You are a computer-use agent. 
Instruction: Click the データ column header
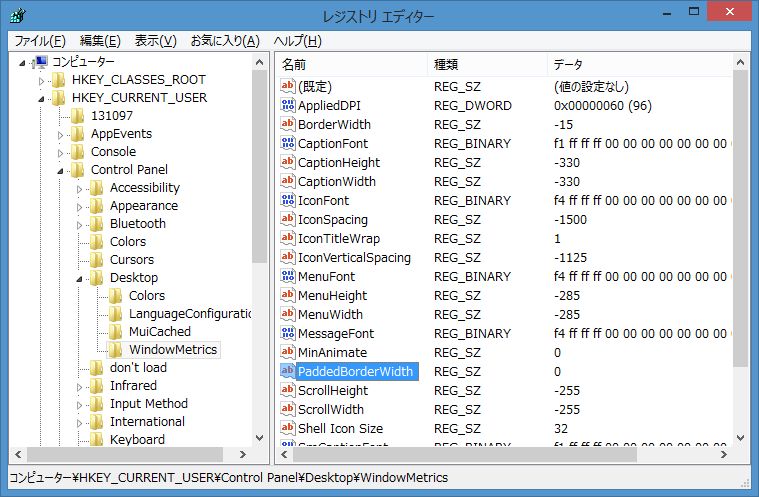click(x=640, y=64)
